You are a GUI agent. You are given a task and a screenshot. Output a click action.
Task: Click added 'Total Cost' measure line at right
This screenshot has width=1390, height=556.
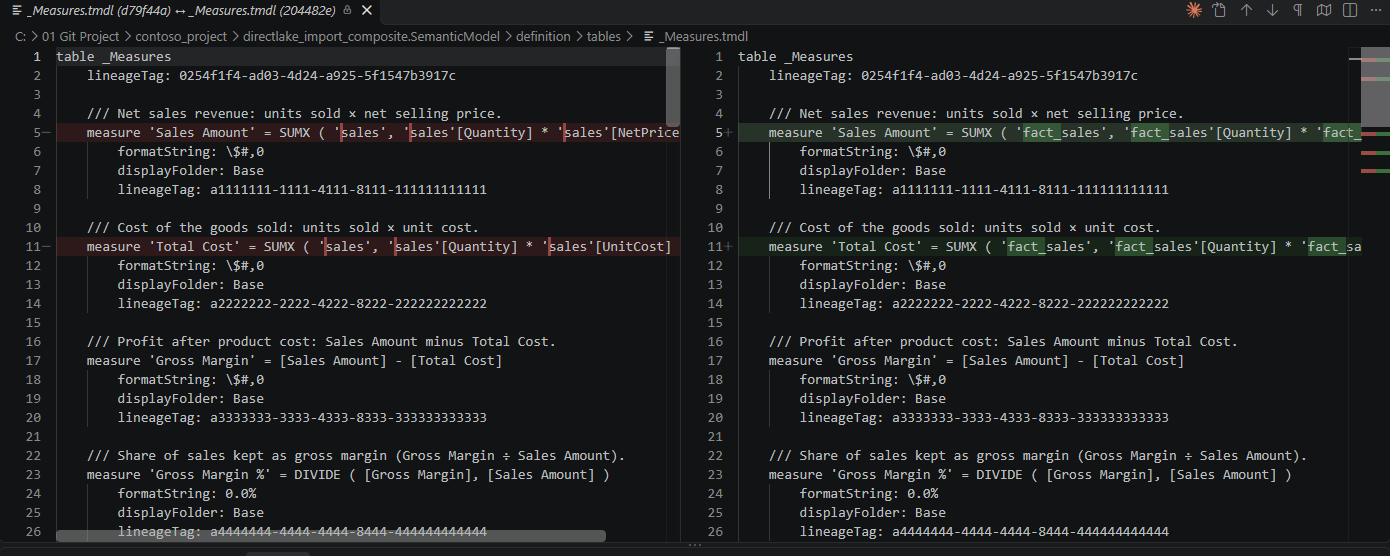(1050, 247)
